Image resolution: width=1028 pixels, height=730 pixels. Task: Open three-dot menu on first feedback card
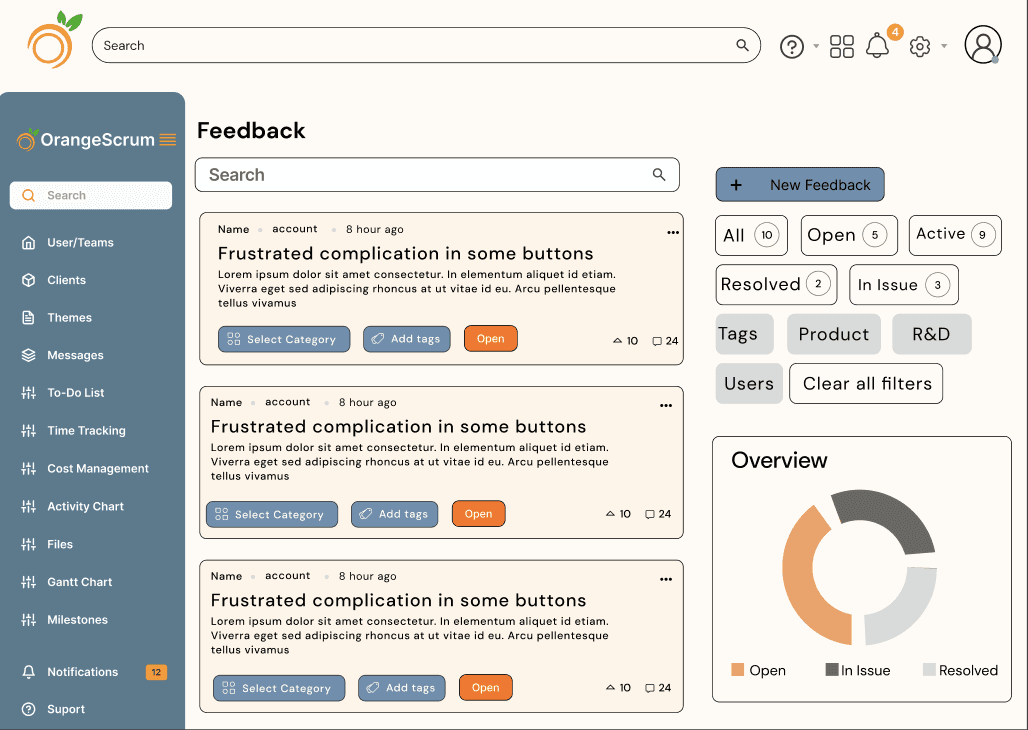click(x=673, y=232)
